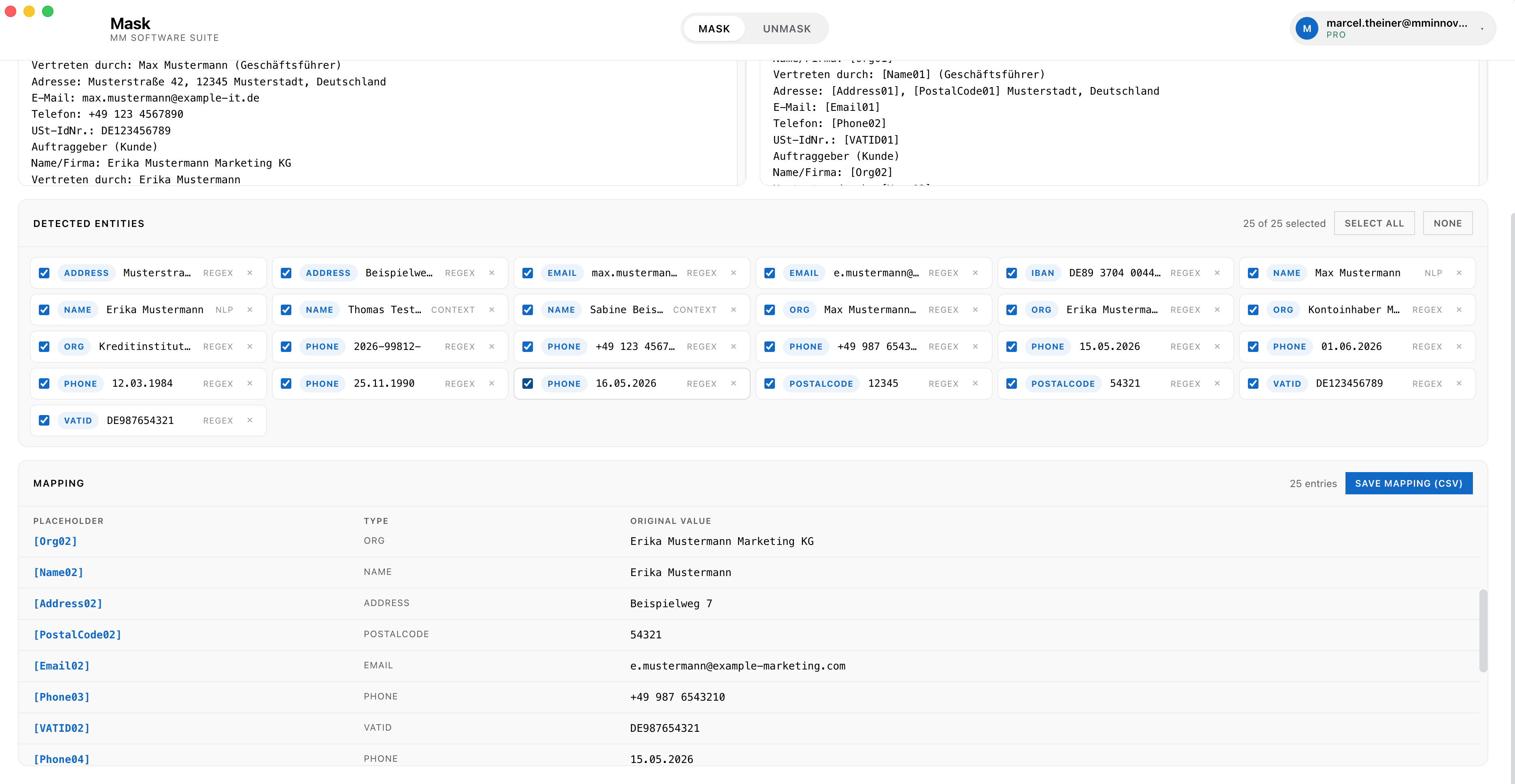Remove the Musterstraße ADDRESS entity
This screenshot has height=784, width=1515.
(x=250, y=273)
